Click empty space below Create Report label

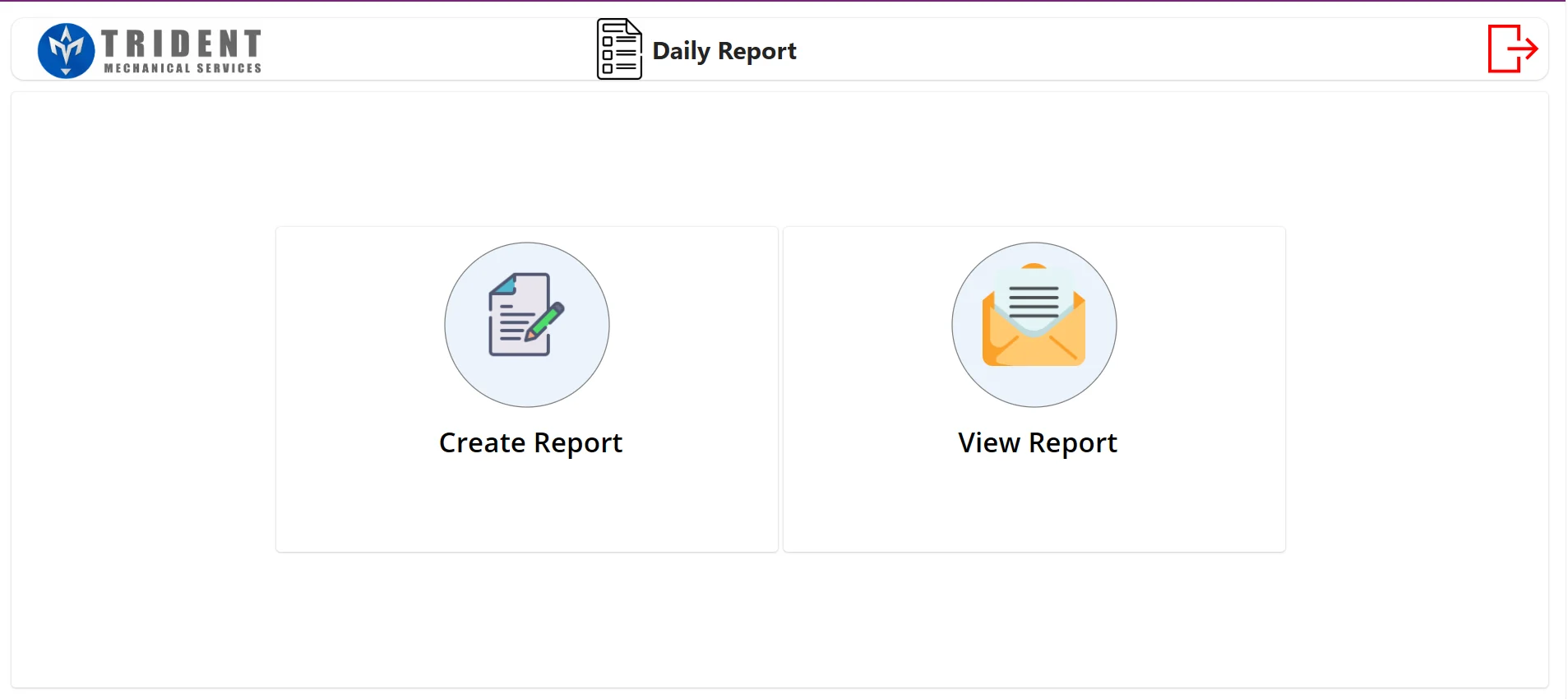click(527, 506)
